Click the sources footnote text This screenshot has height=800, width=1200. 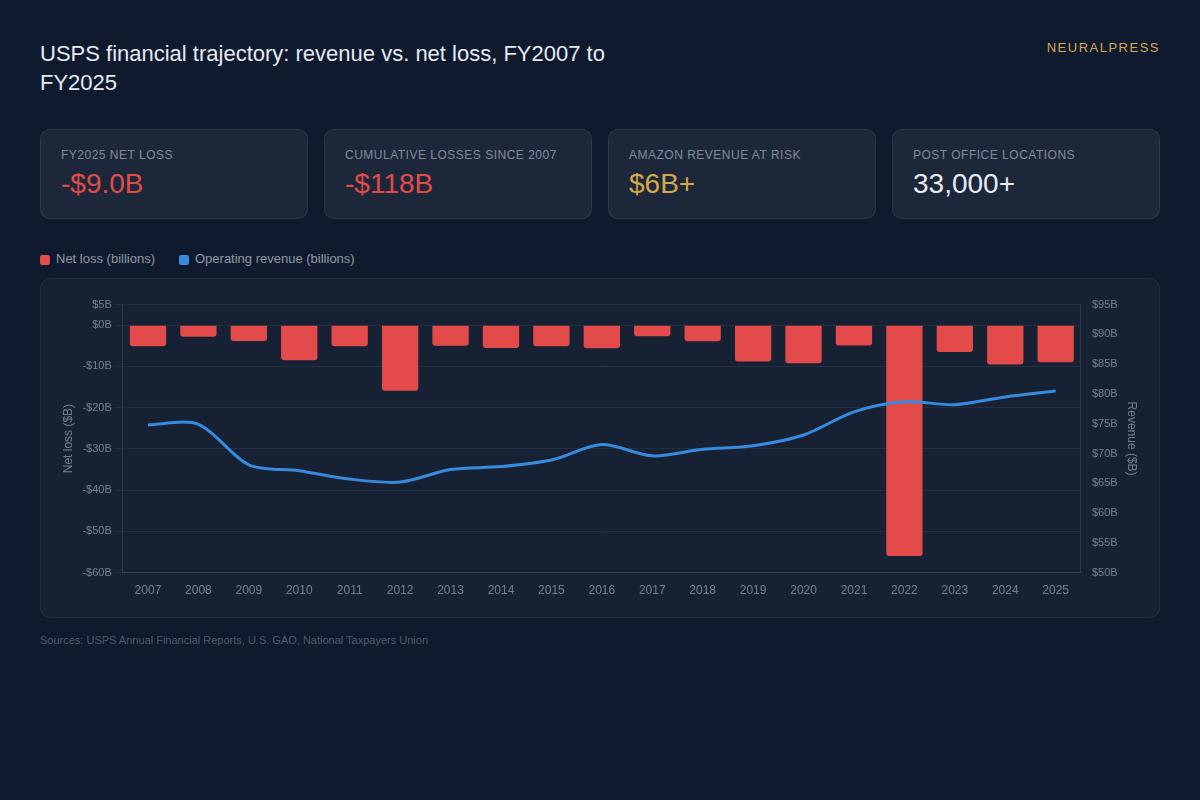click(x=234, y=640)
